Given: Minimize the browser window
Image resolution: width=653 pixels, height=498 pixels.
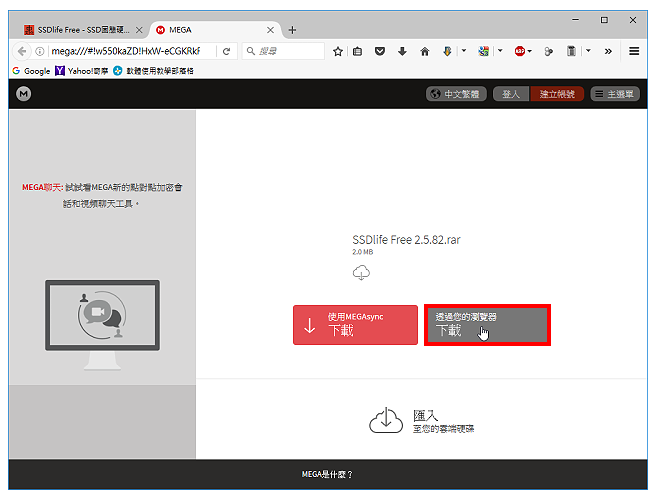Looking at the screenshot, I should click(576, 20).
